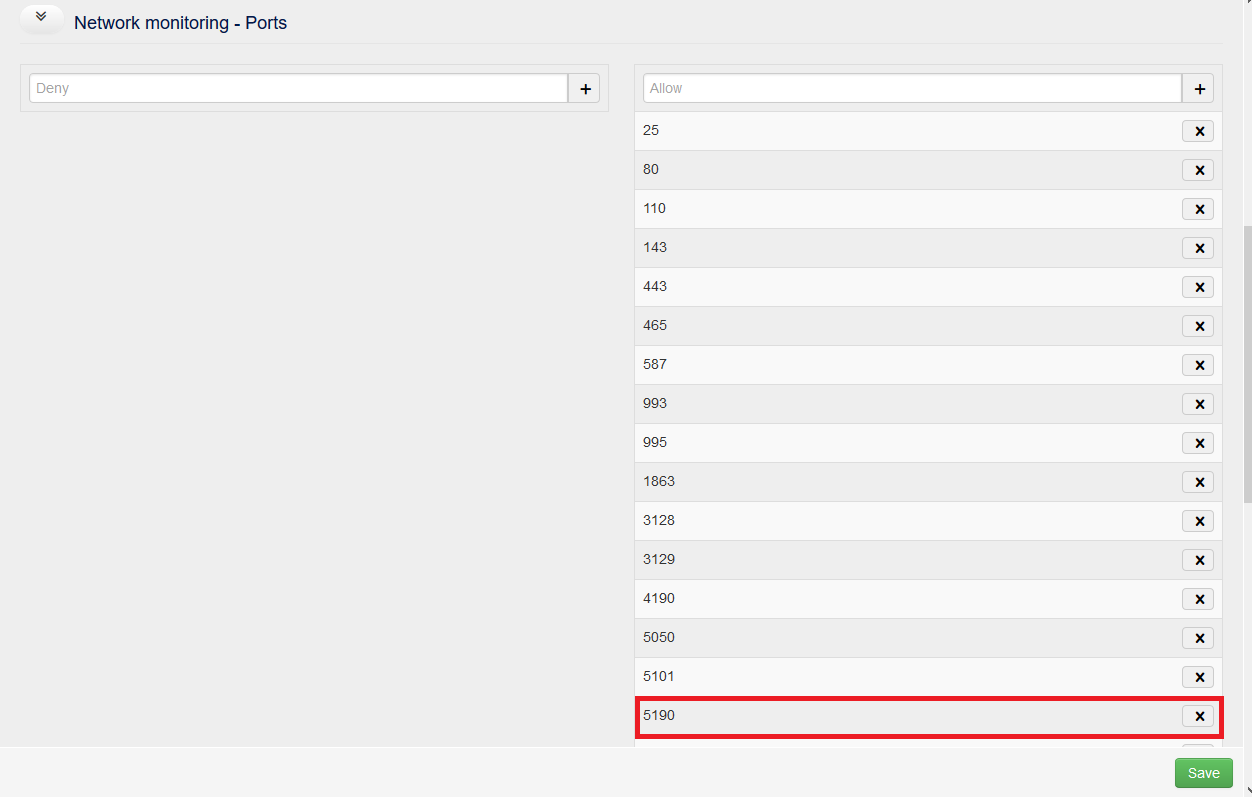Click the Allow port input field

[x=912, y=88]
